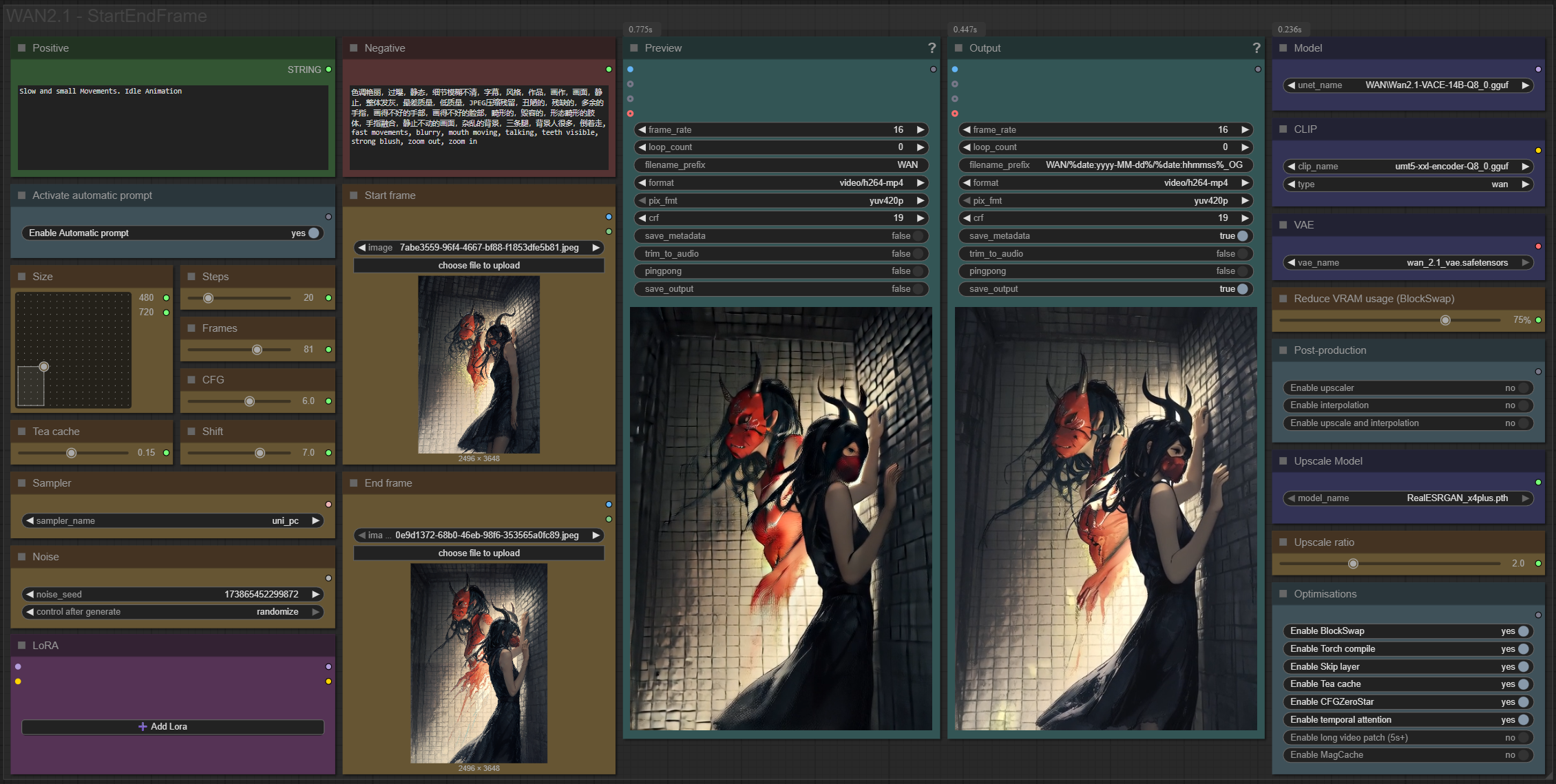This screenshot has width=1556, height=784.
Task: Click into the Positive prompt text box
Action: click(172, 127)
